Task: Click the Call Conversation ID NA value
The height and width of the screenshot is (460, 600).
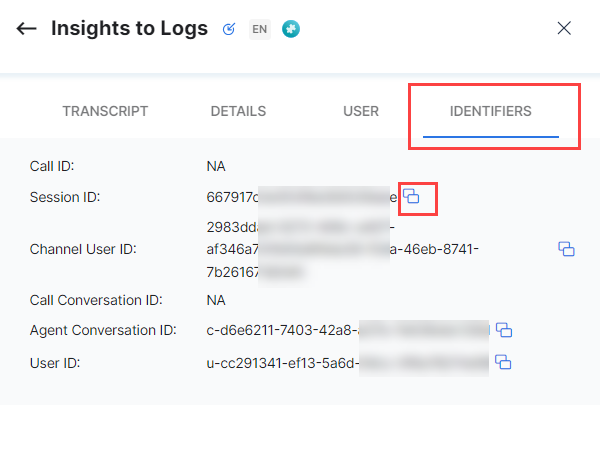Action: (x=216, y=299)
